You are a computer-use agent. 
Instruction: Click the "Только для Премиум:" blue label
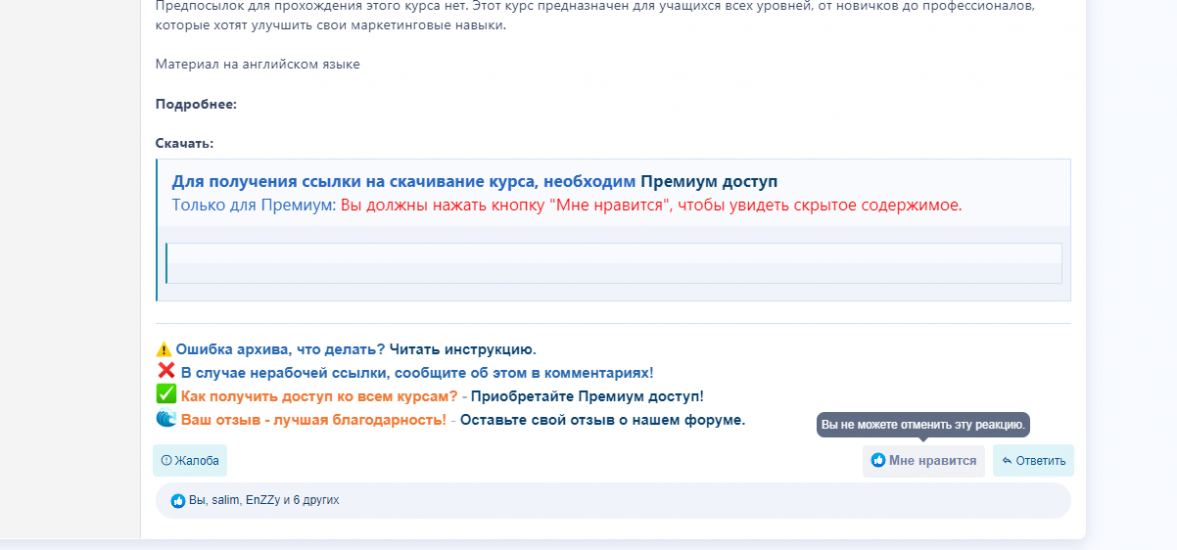point(254,205)
